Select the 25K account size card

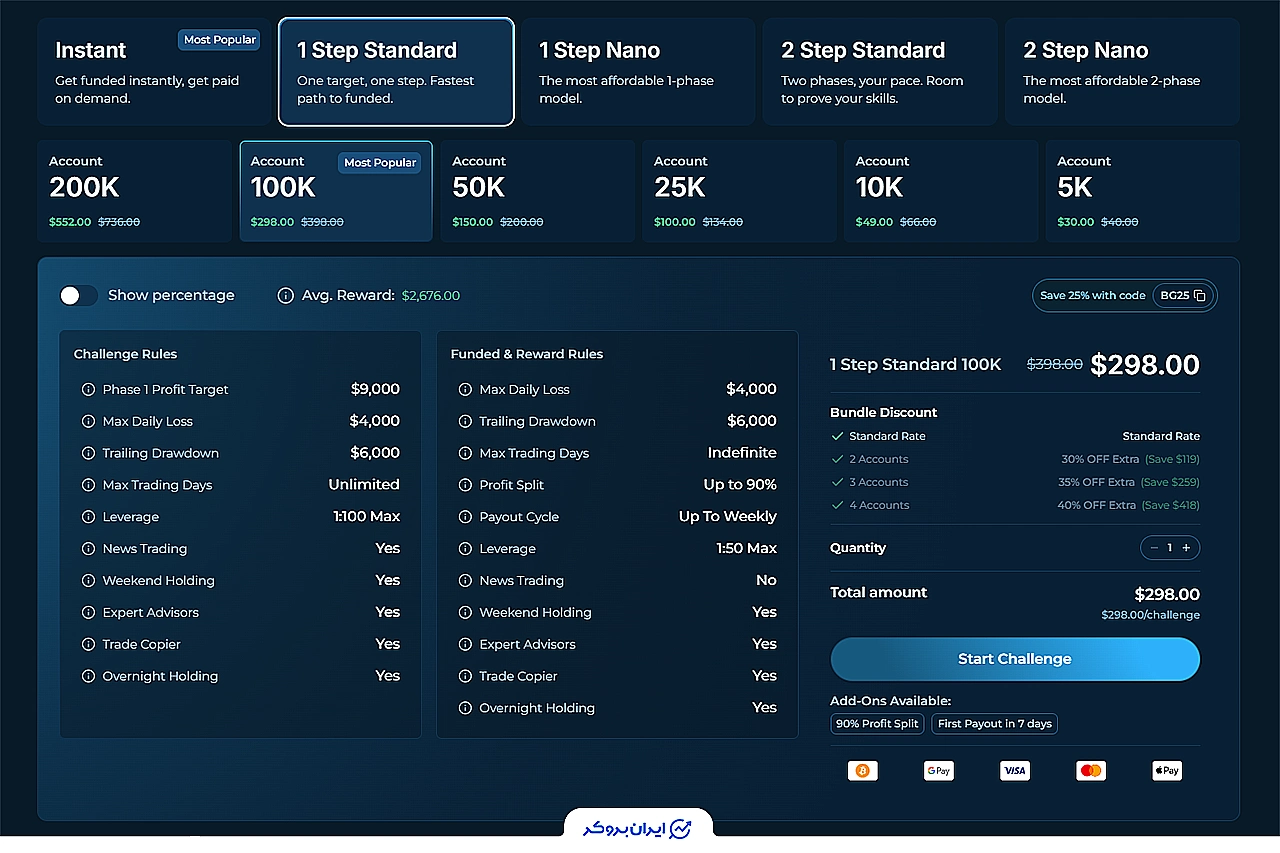point(740,191)
